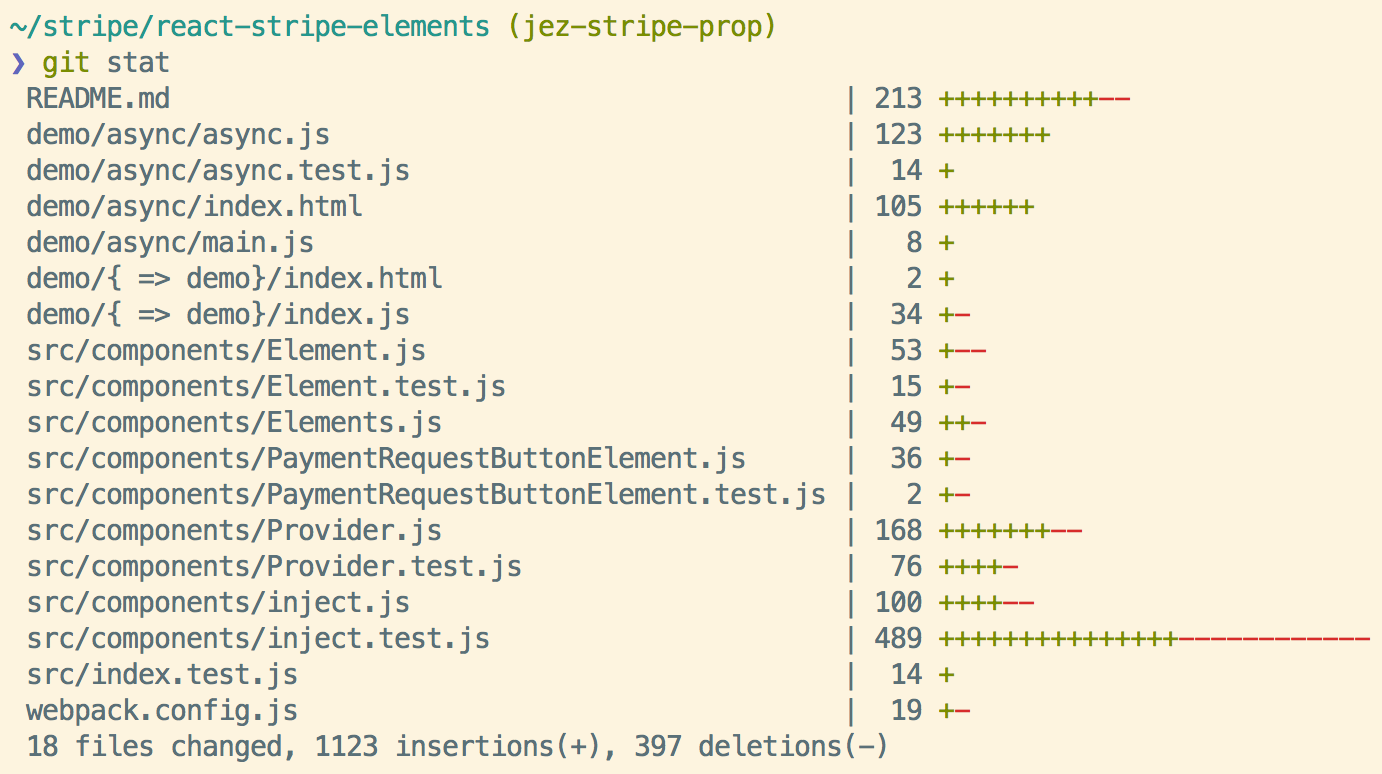Select the change count 100 for inject.js

(898, 603)
